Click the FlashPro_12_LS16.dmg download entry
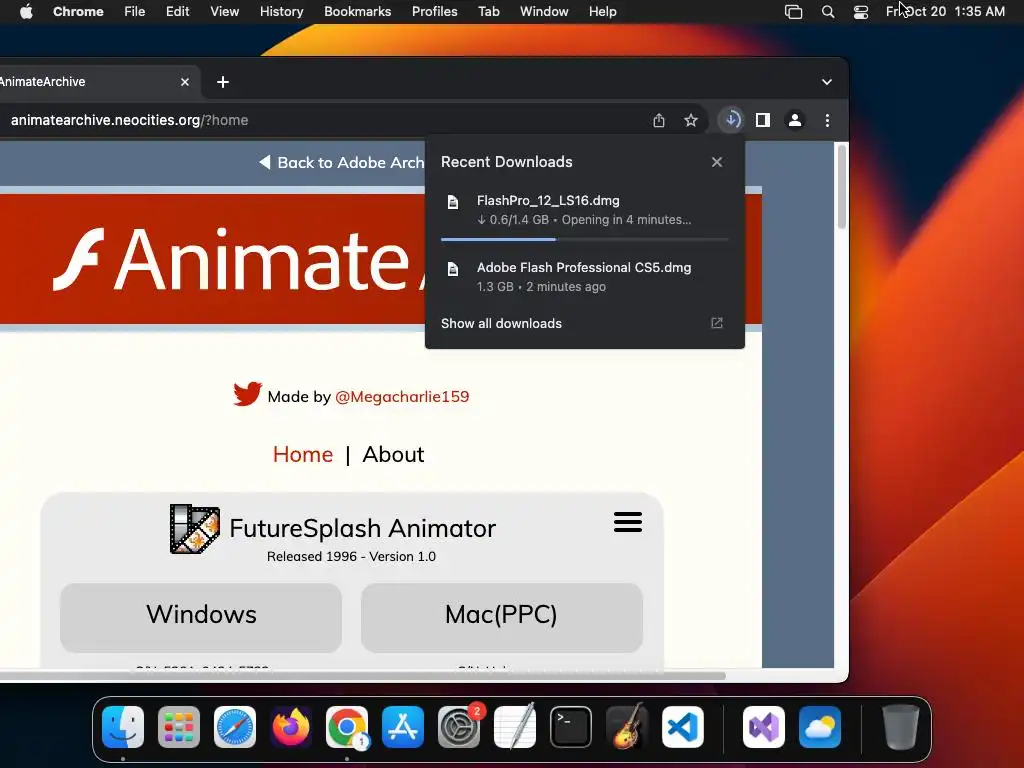 [584, 210]
